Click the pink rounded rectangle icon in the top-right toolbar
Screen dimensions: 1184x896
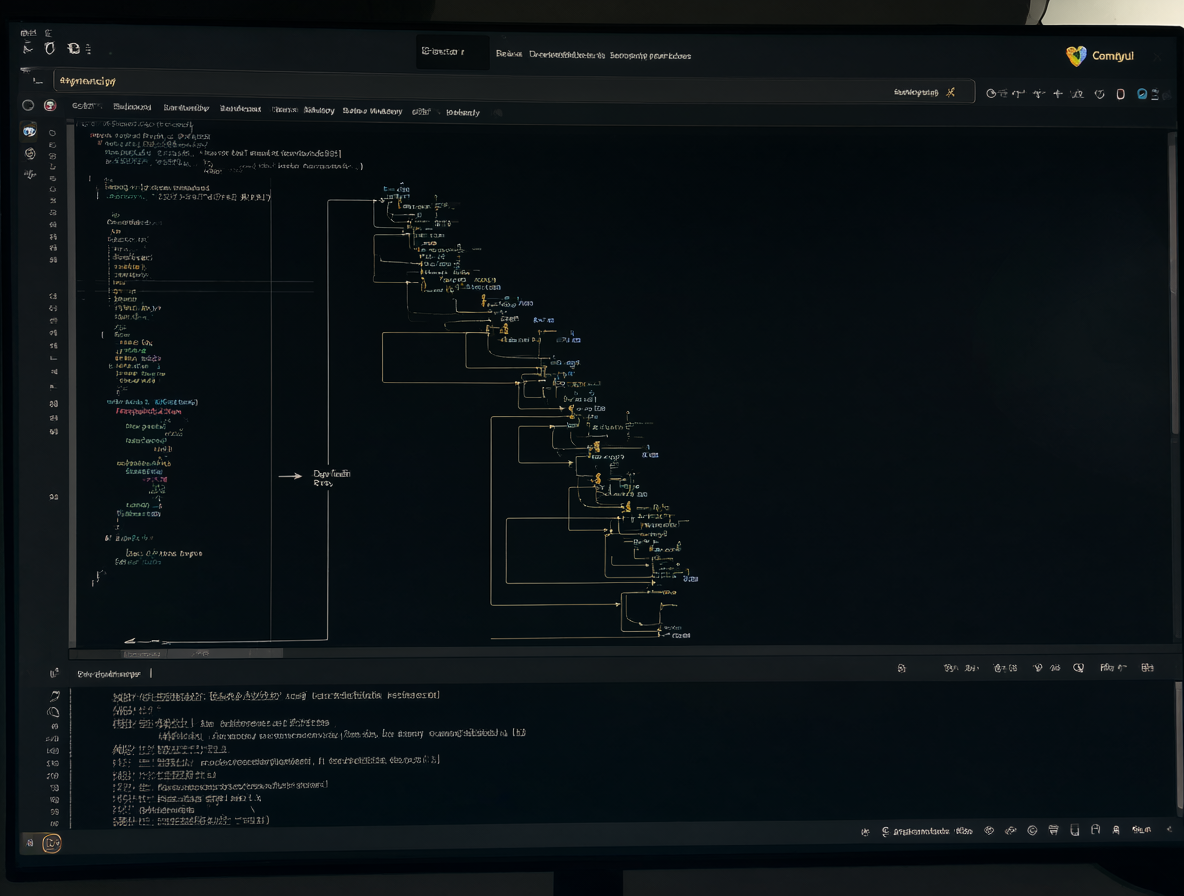pyautogui.click(x=1121, y=94)
